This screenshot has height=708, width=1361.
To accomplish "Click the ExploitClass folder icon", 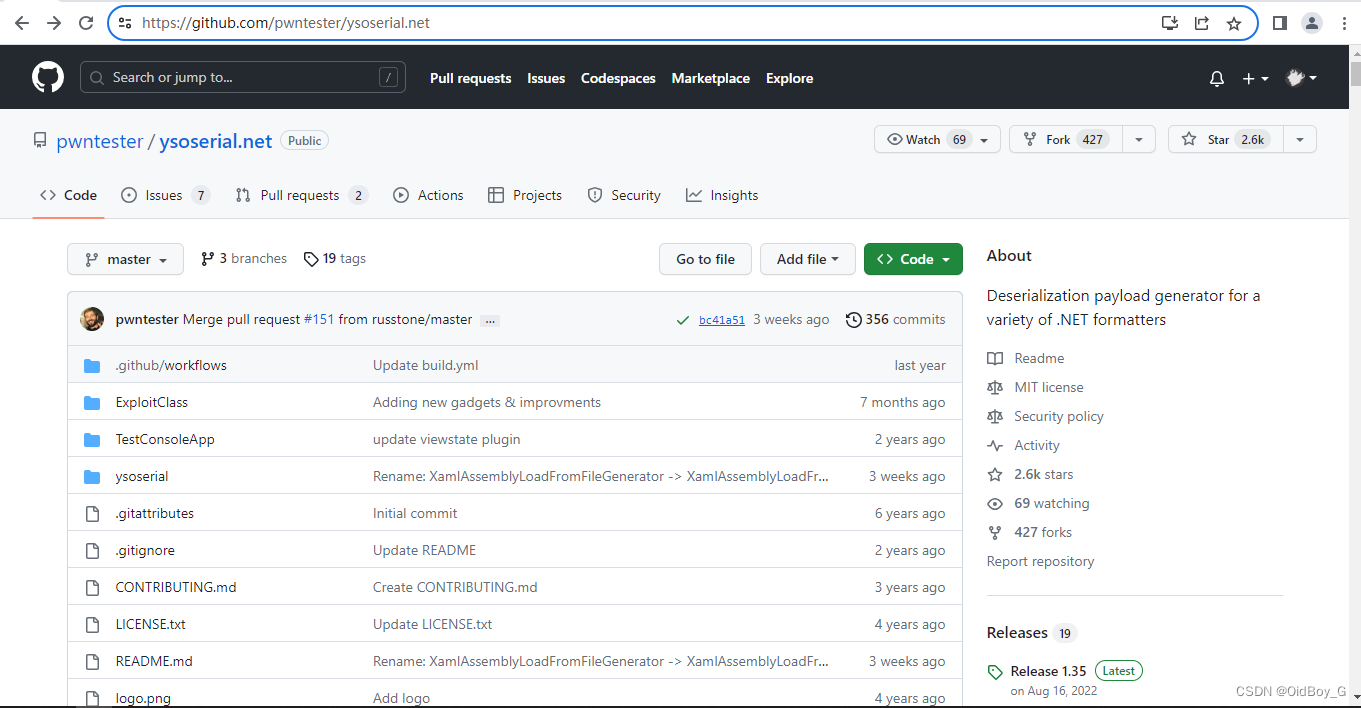I will coord(92,402).
